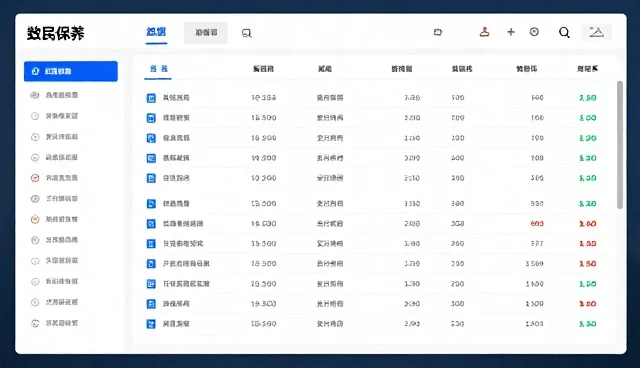Click the plus icon in the top toolbar
This screenshot has width=640, height=368.
tap(511, 32)
